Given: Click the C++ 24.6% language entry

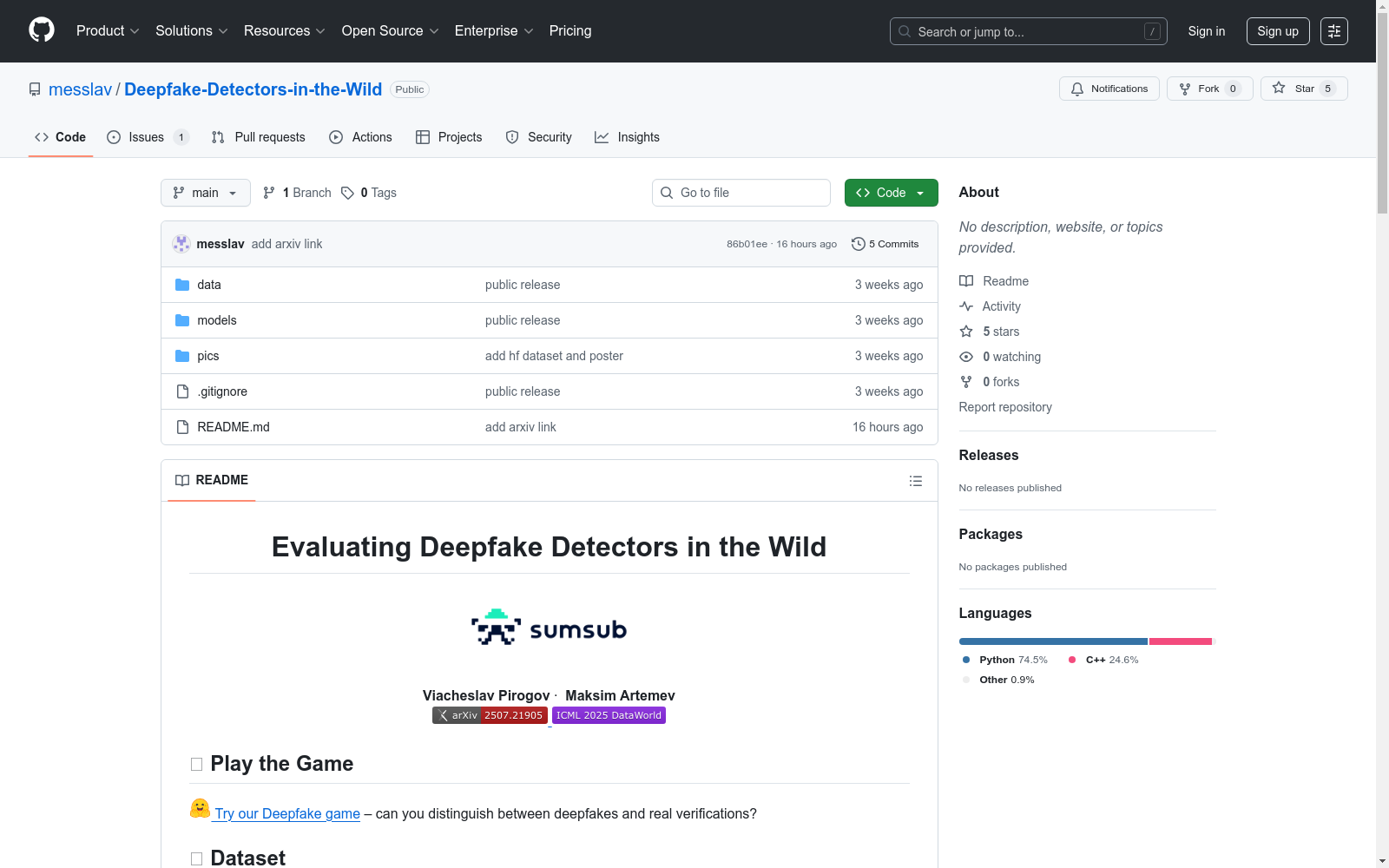Looking at the screenshot, I should coord(1103,660).
